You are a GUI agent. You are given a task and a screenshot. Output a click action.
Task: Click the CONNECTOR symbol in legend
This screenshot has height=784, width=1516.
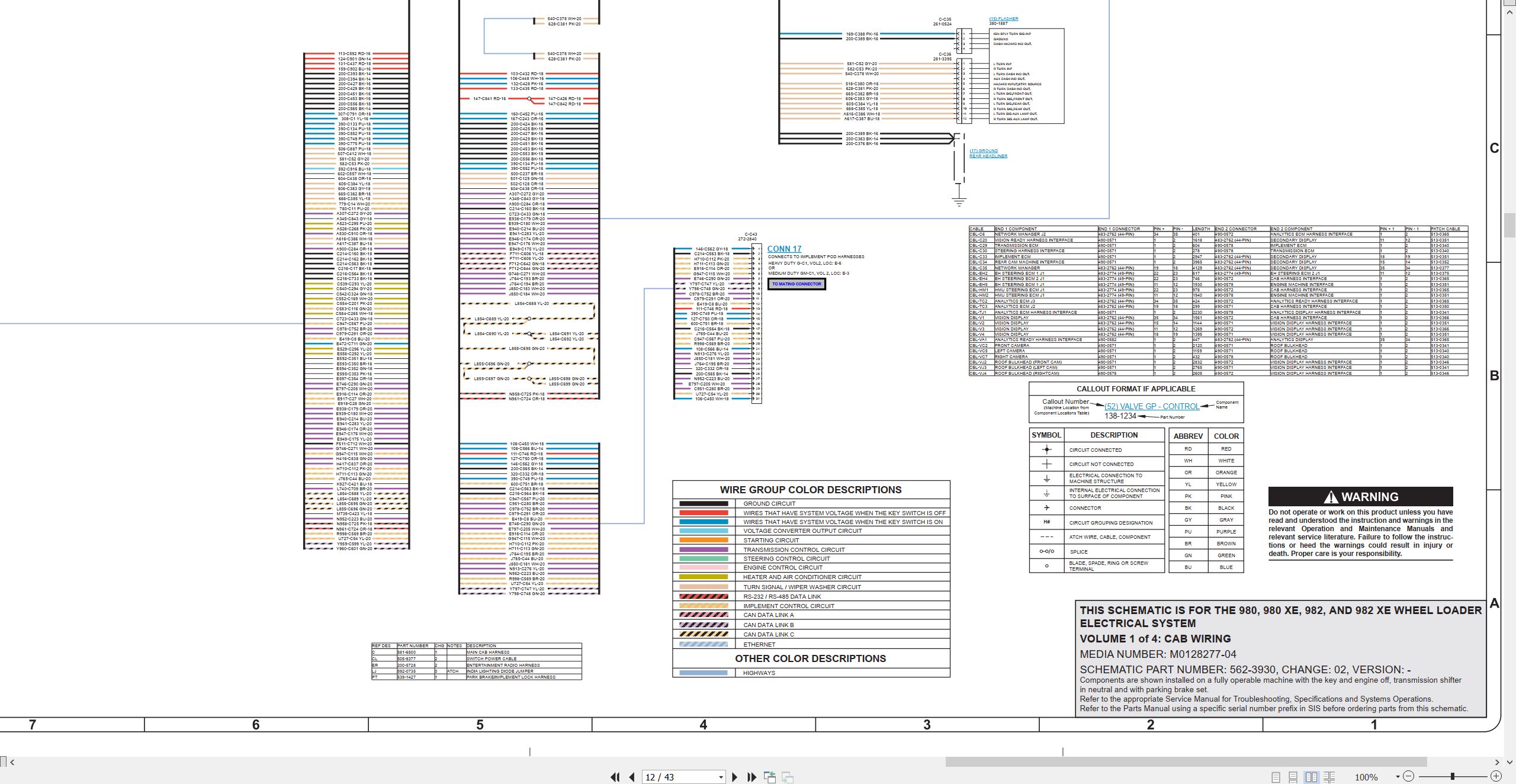1046,507
